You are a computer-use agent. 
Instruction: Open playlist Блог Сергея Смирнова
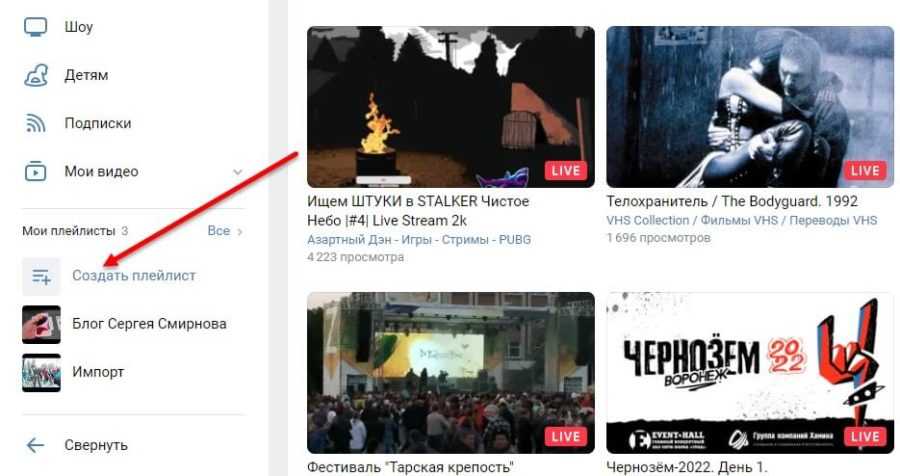149,324
